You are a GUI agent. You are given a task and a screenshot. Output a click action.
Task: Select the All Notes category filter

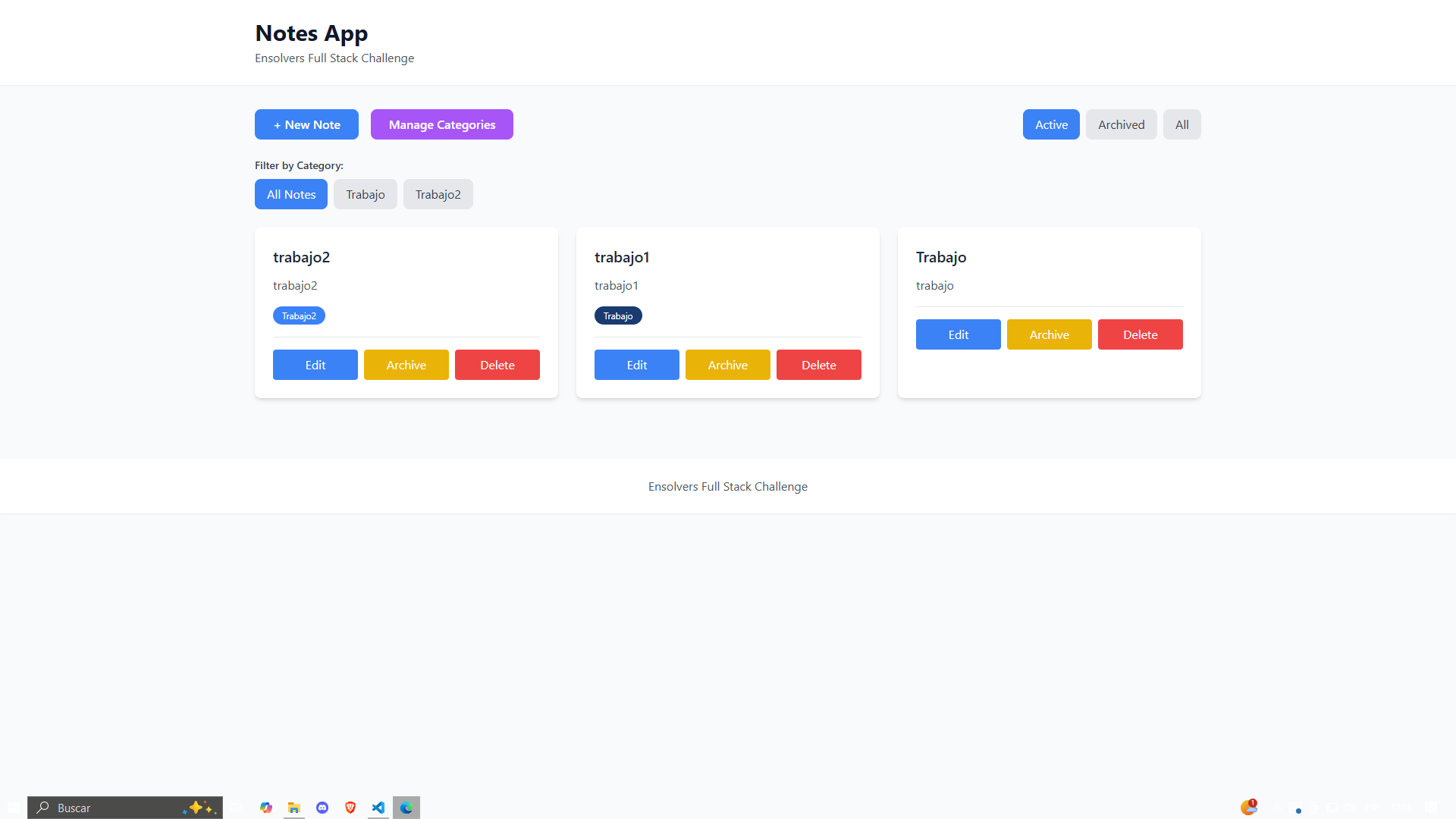point(291,194)
